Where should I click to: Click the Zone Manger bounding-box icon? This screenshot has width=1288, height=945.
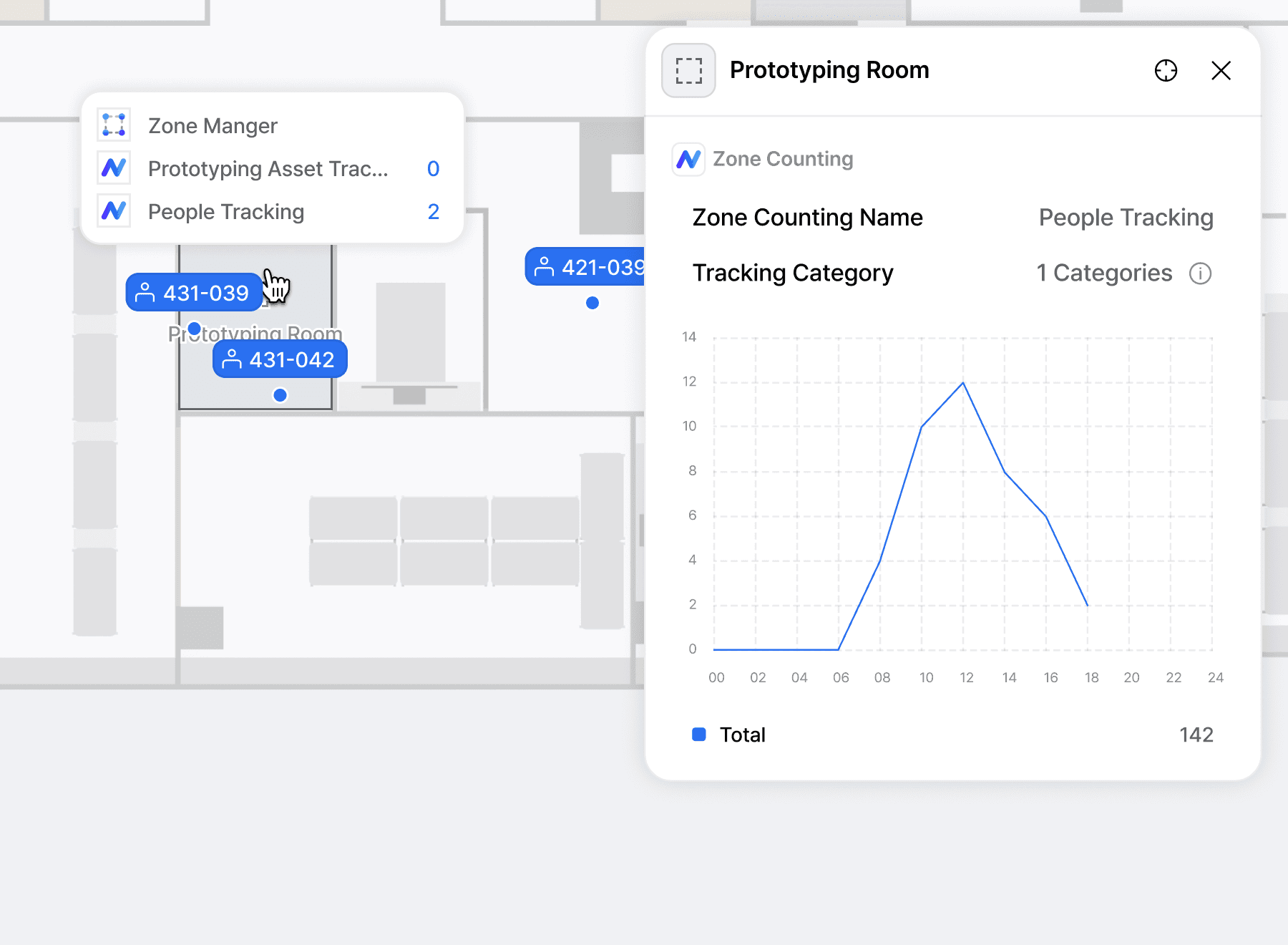point(114,125)
